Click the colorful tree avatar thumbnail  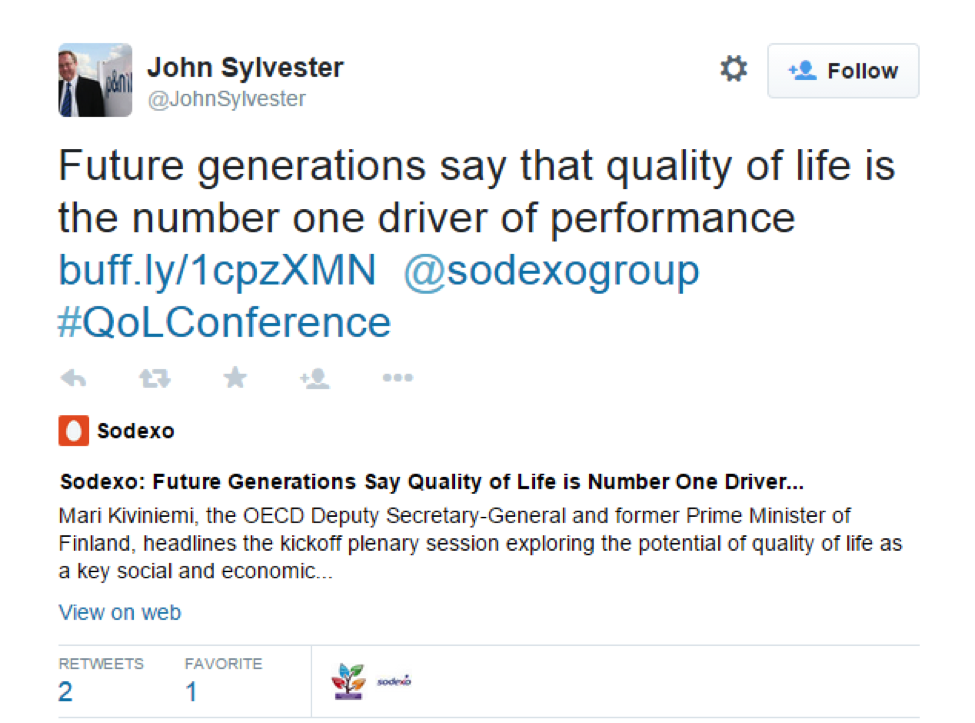click(348, 681)
